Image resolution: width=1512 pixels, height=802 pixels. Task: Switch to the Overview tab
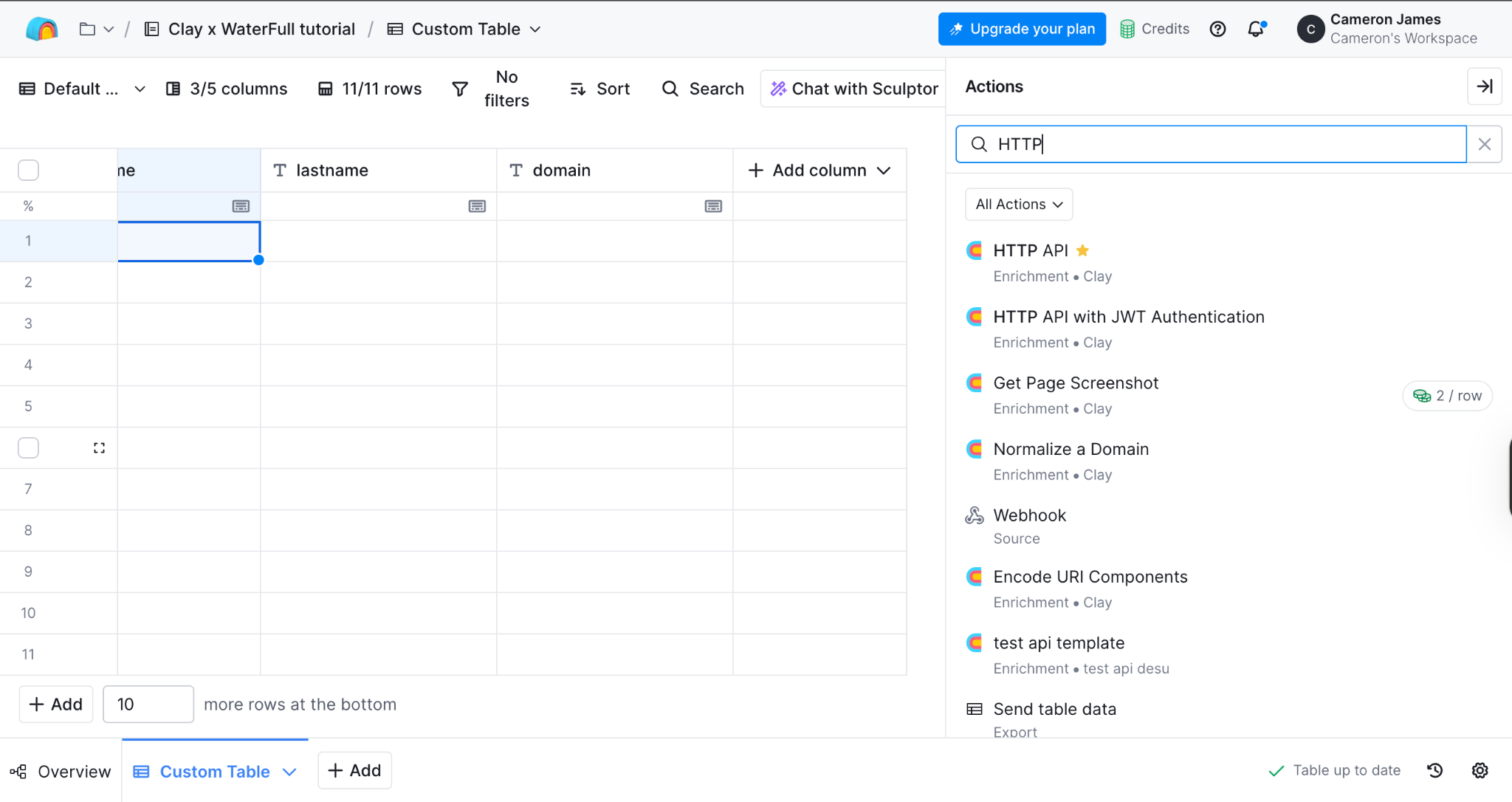pos(61,771)
